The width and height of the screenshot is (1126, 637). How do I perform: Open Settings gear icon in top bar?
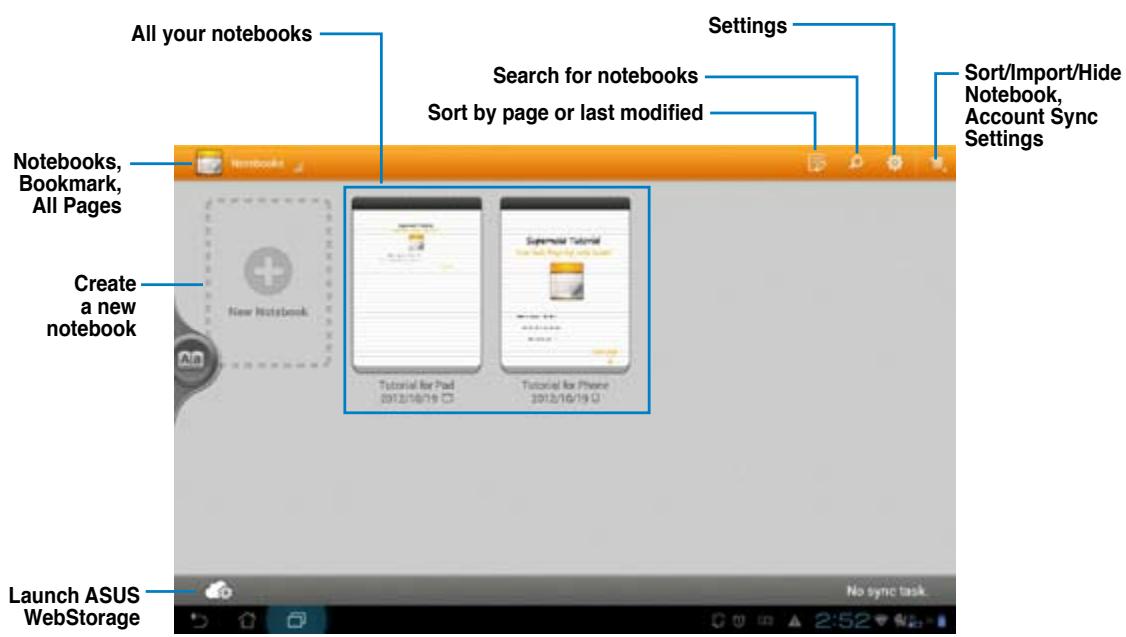[895, 164]
